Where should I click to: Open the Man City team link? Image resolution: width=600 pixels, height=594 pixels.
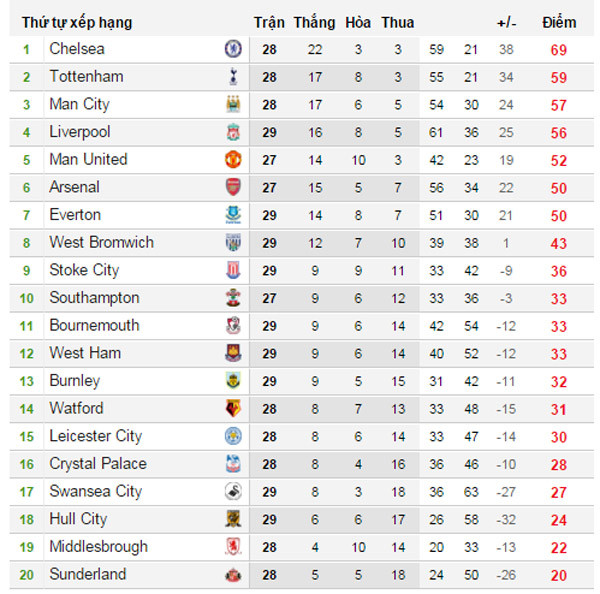(79, 104)
